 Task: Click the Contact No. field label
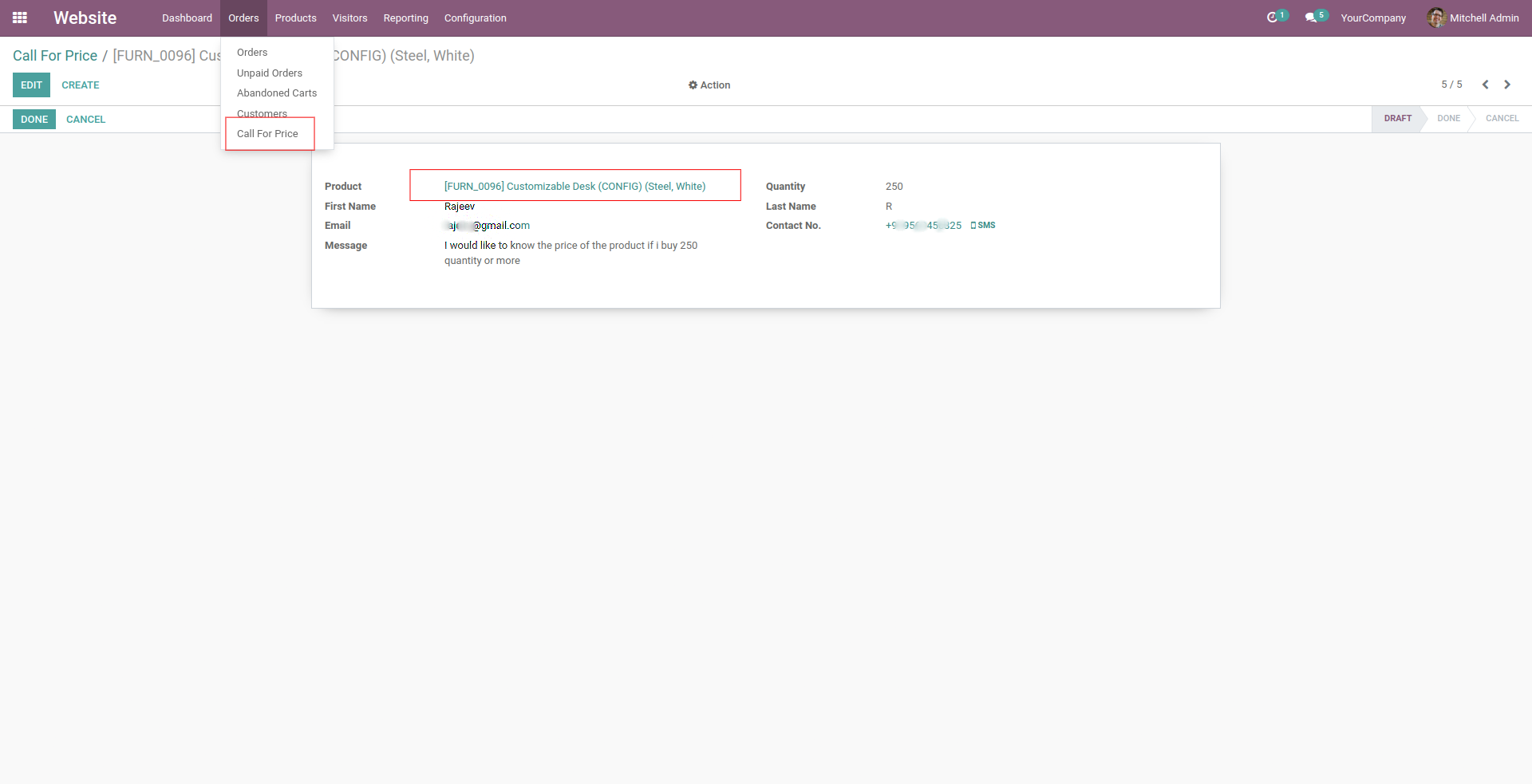(x=793, y=226)
